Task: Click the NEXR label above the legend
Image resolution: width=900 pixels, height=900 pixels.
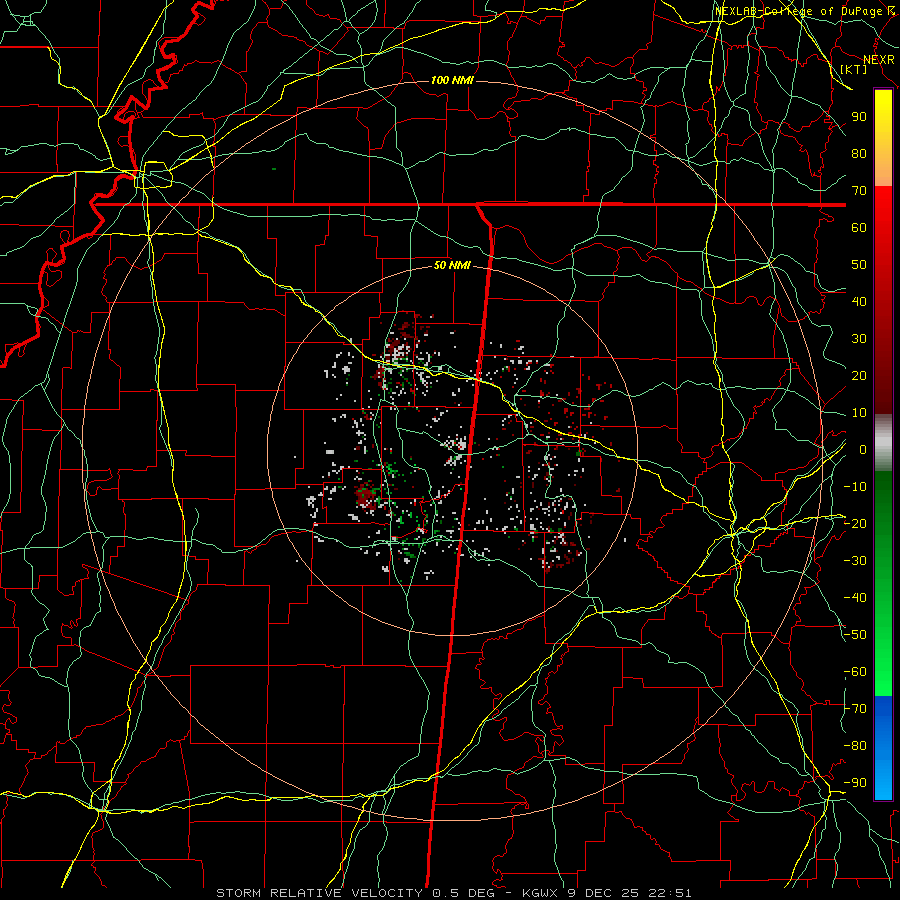Action: (878, 60)
